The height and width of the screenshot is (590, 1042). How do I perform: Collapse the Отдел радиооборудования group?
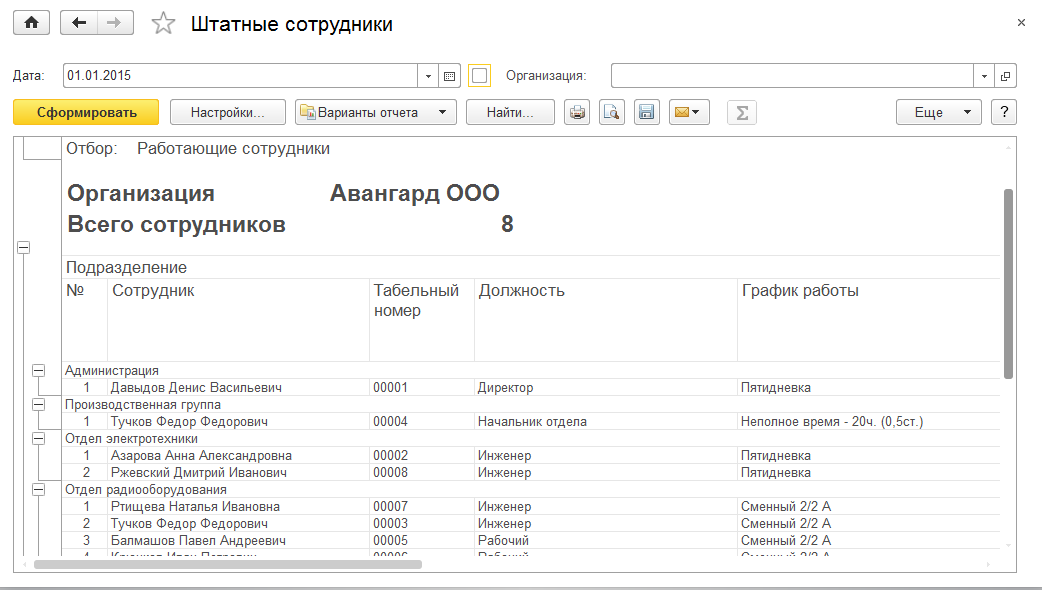[39, 489]
